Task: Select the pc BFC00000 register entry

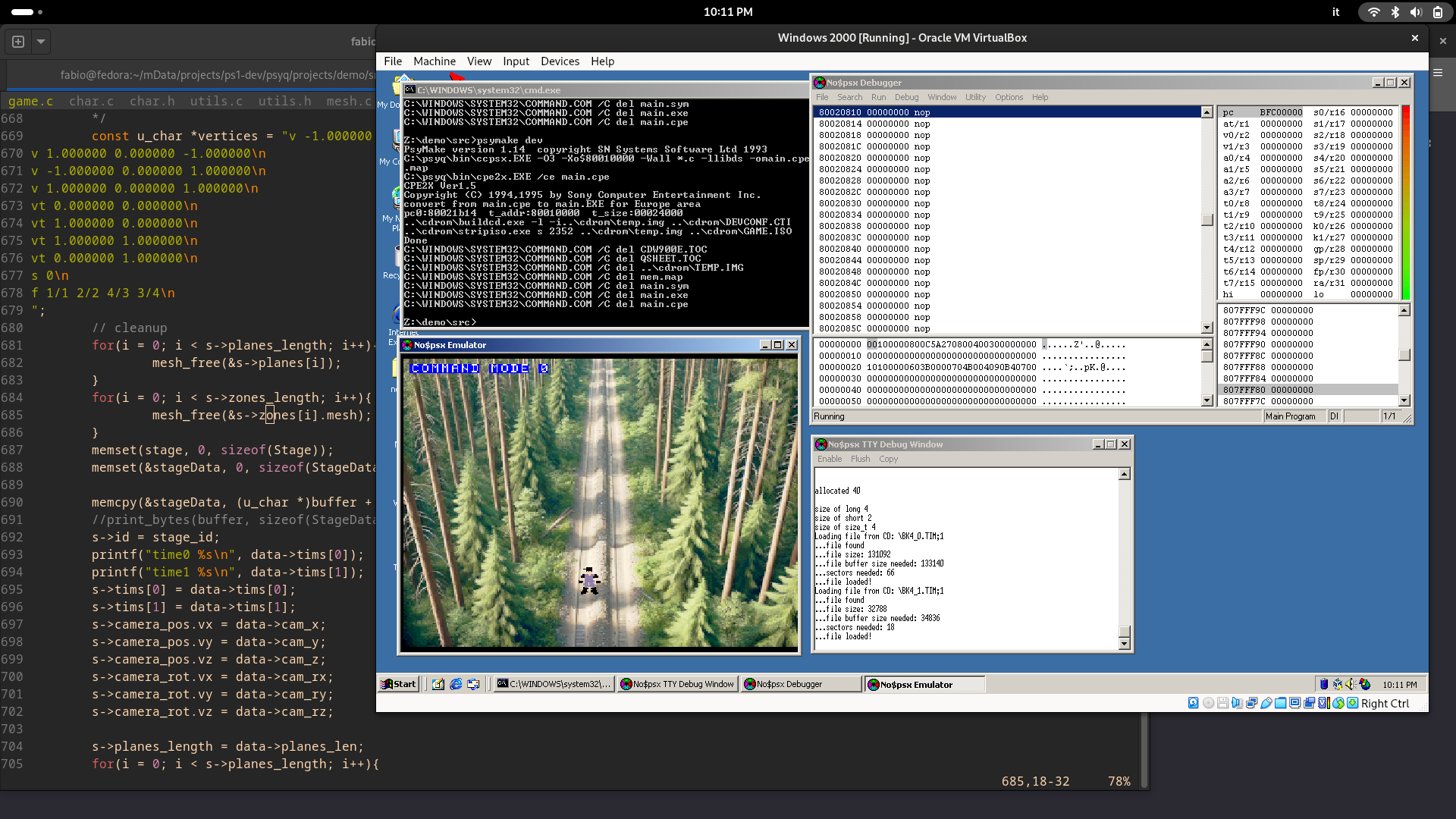Action: [x=1262, y=112]
